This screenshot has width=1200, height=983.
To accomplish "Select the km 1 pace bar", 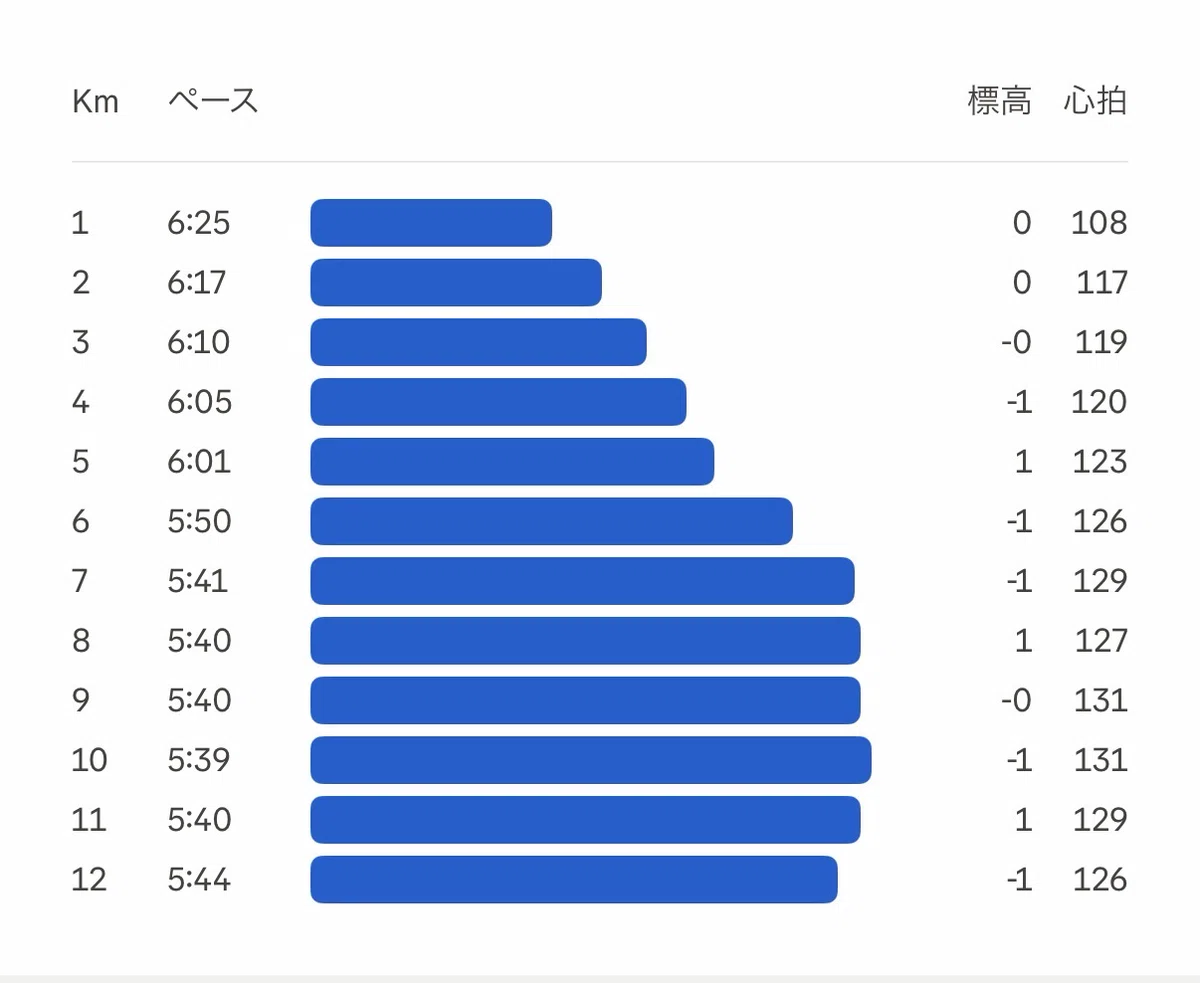I will pos(431,222).
